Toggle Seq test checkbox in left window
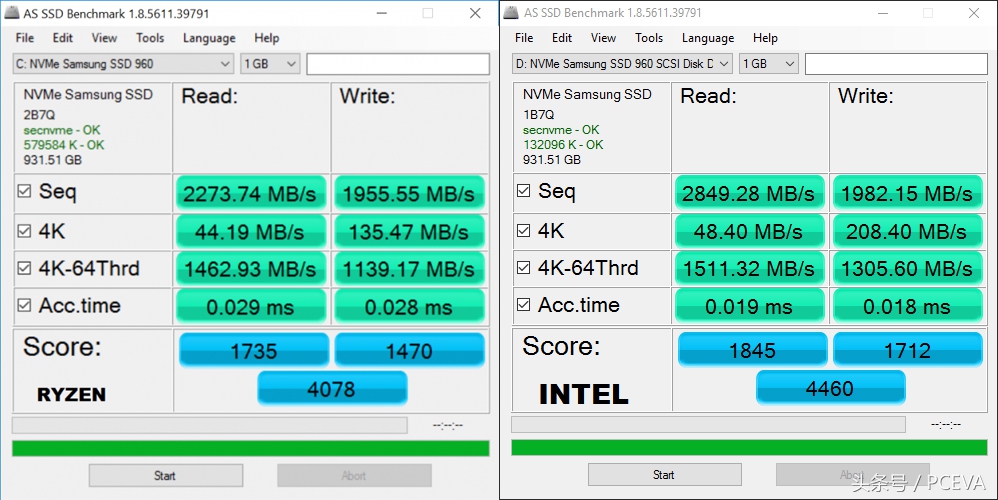Viewport: 998px width, 500px height. pyautogui.click(x=24, y=191)
